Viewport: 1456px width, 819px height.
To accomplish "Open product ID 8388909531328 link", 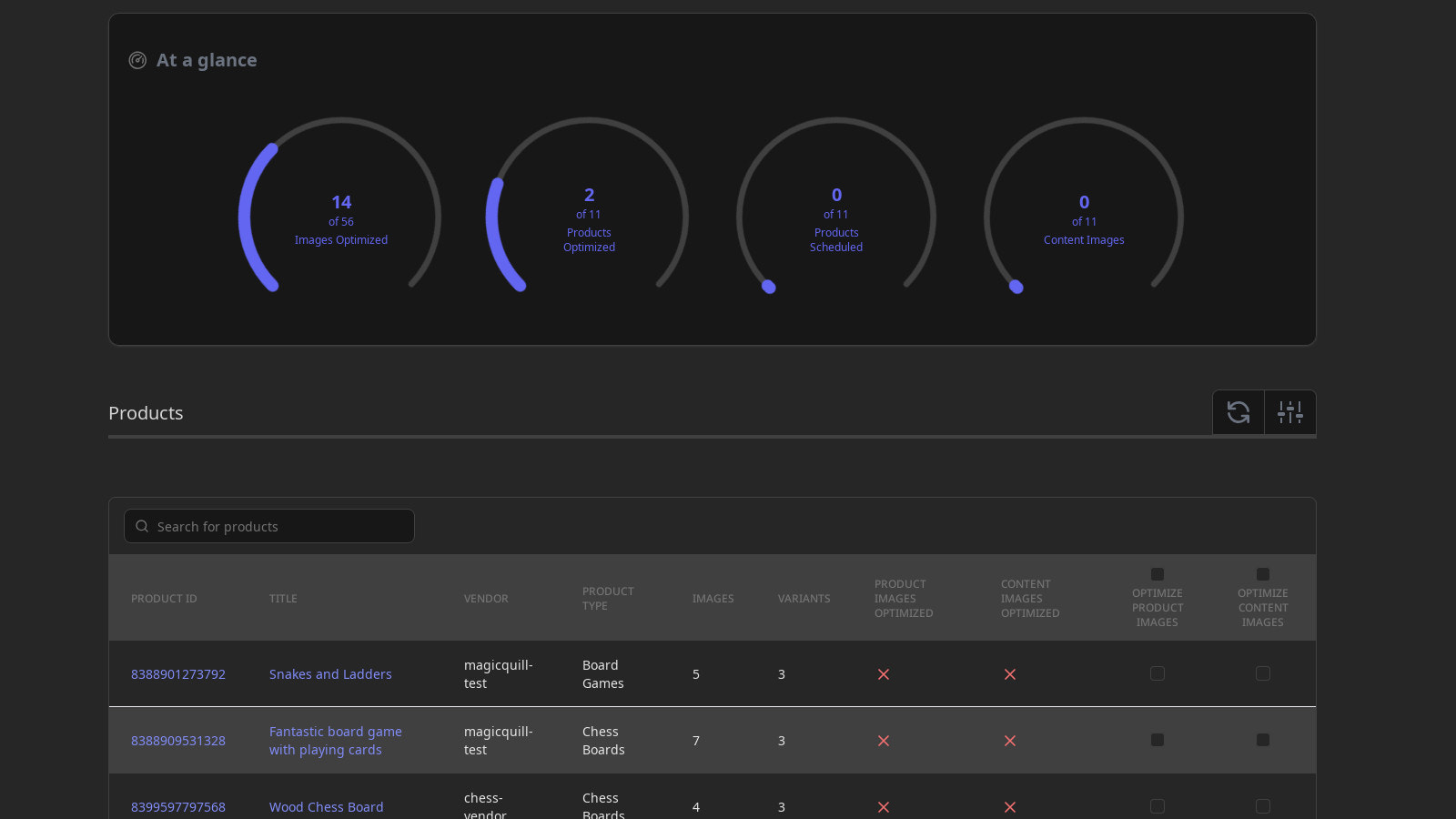I will click(178, 741).
